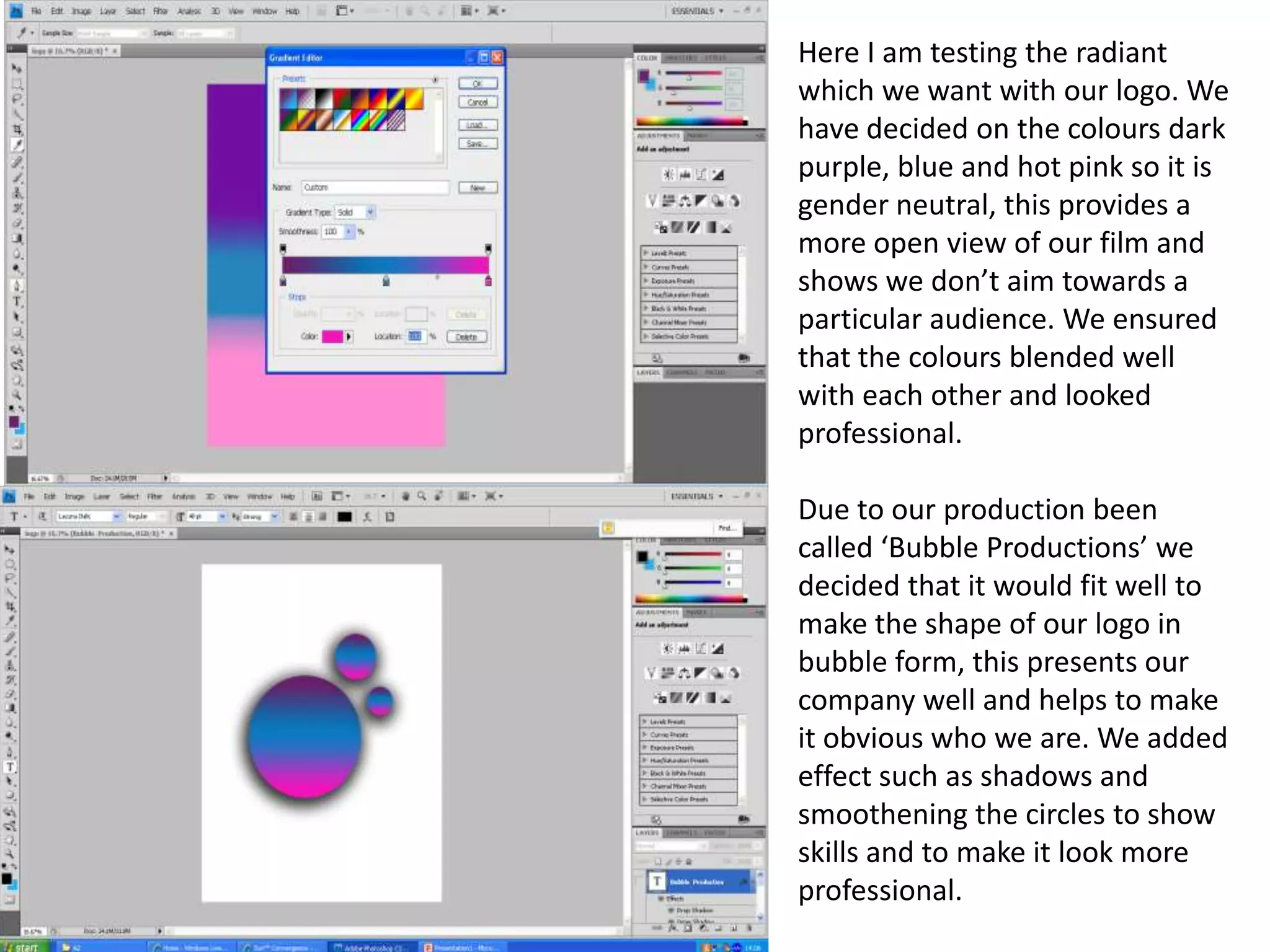Viewport: 1270px width, 952px height.
Task: Open the Filter menu in lower window
Action: pyautogui.click(x=154, y=496)
